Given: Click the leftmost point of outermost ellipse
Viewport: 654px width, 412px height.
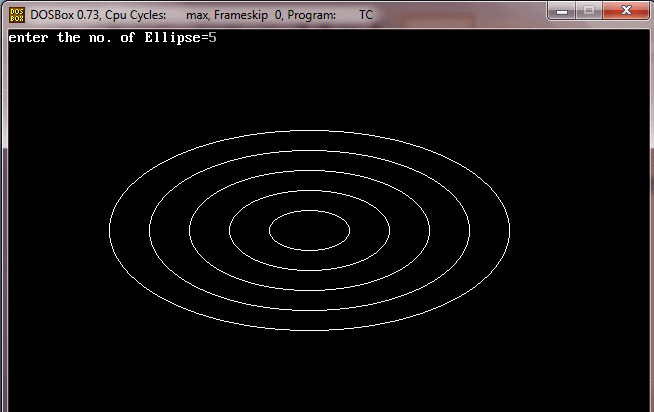Looking at the screenshot, I should pos(109,231).
